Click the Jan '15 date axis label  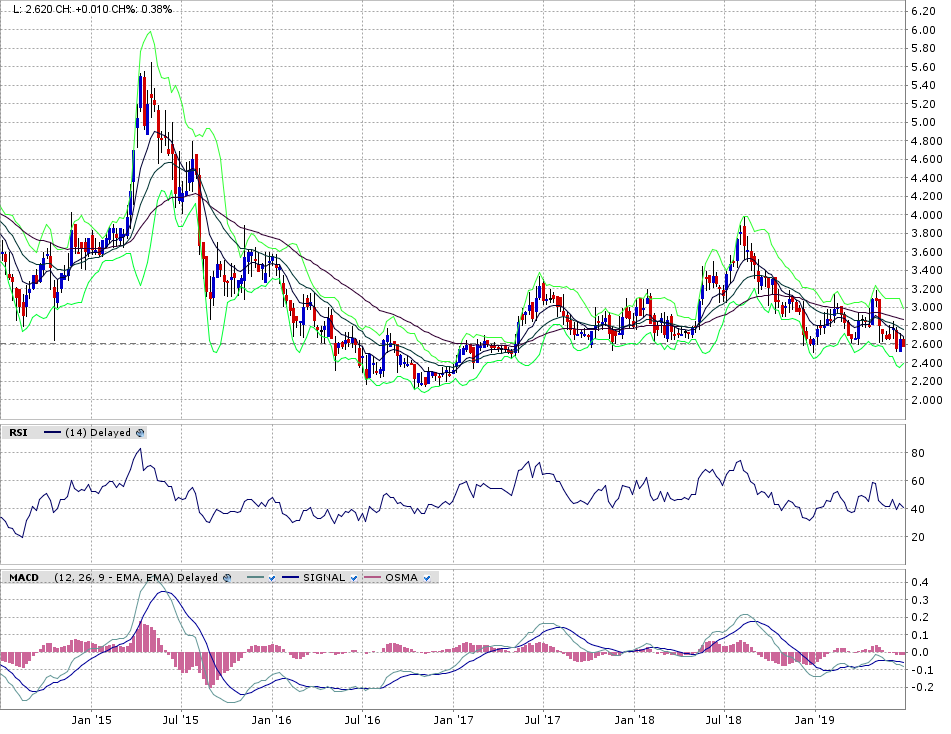(x=90, y=718)
